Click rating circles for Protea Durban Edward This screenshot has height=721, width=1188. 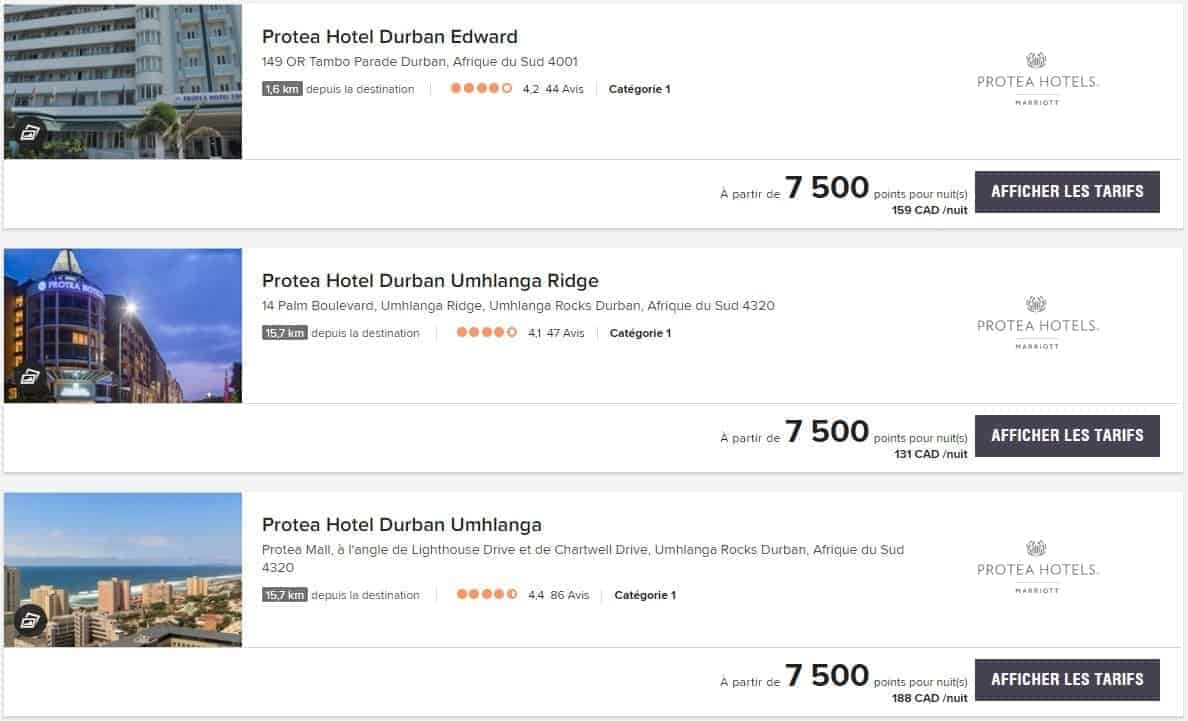click(x=481, y=89)
